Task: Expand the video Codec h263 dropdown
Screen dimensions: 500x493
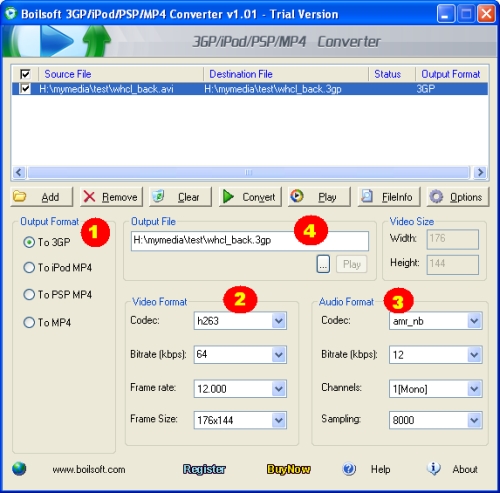Action: pyautogui.click(x=279, y=321)
